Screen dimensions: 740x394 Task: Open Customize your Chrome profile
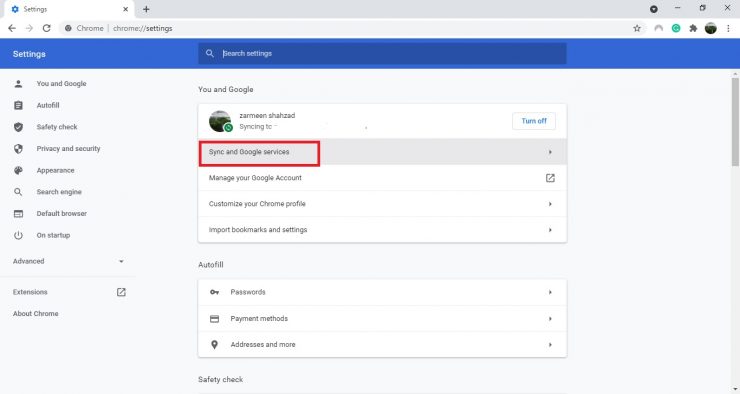382,204
